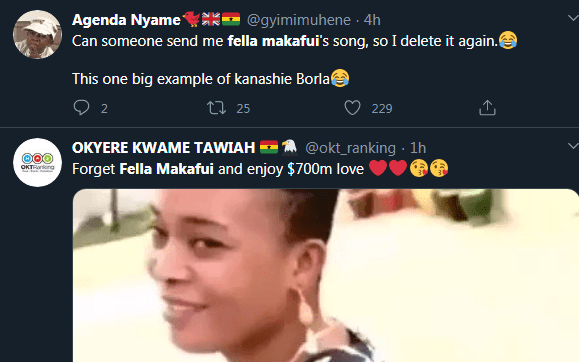Open the Agenda Nyame display name
The image size is (579, 362).
(x=126, y=20)
